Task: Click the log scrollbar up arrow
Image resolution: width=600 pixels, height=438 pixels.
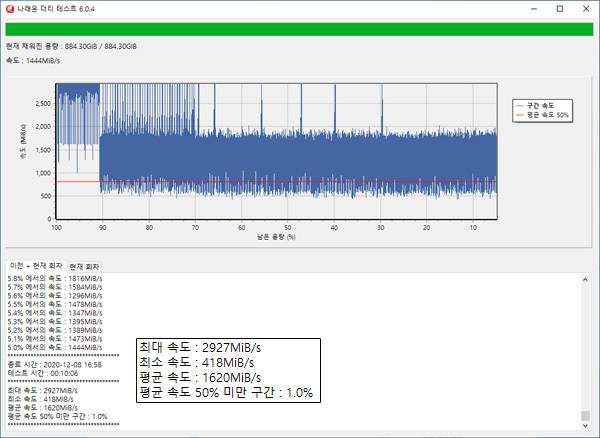Action: pos(586,281)
